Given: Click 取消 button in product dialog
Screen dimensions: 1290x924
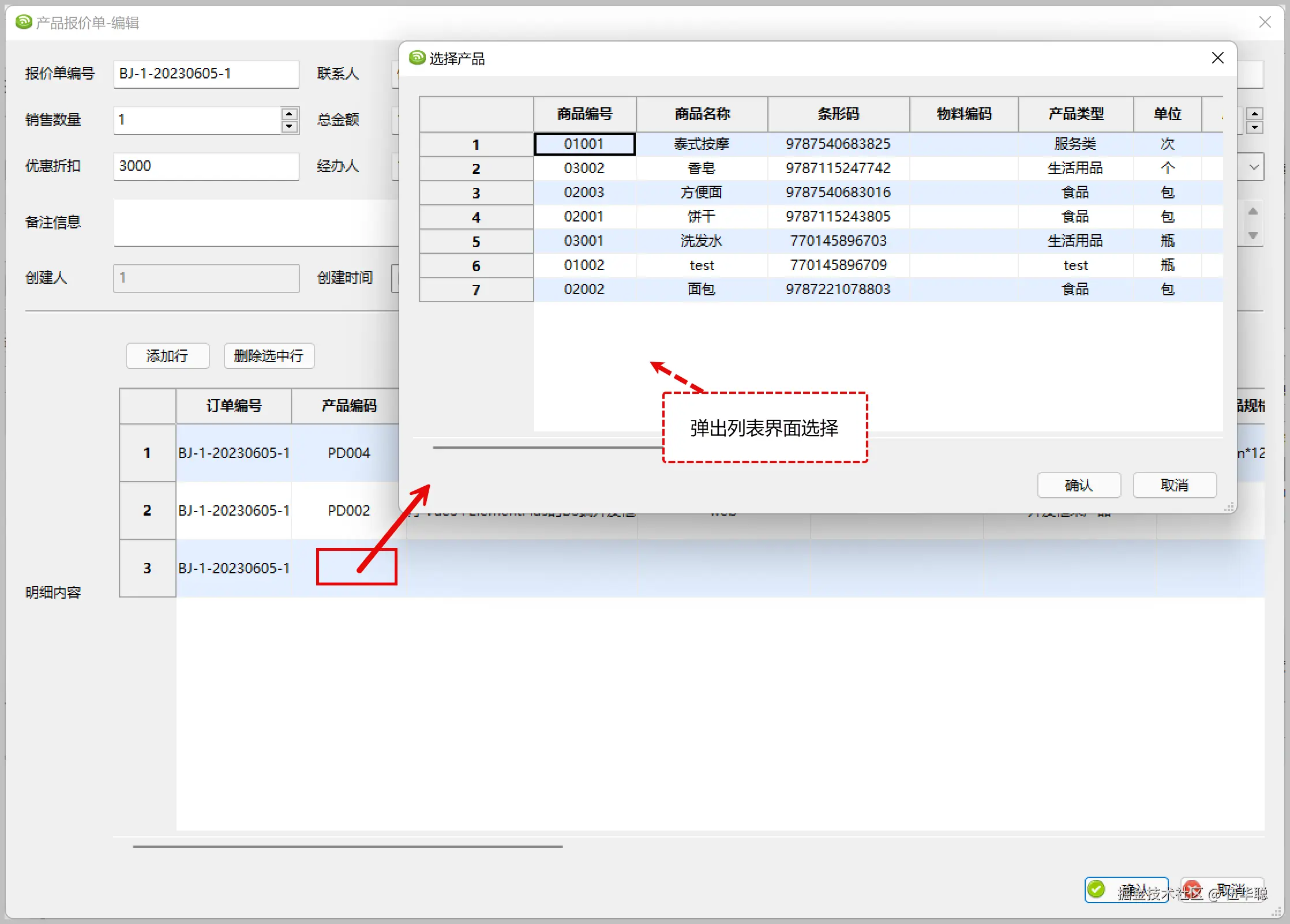Looking at the screenshot, I should click(x=1174, y=485).
